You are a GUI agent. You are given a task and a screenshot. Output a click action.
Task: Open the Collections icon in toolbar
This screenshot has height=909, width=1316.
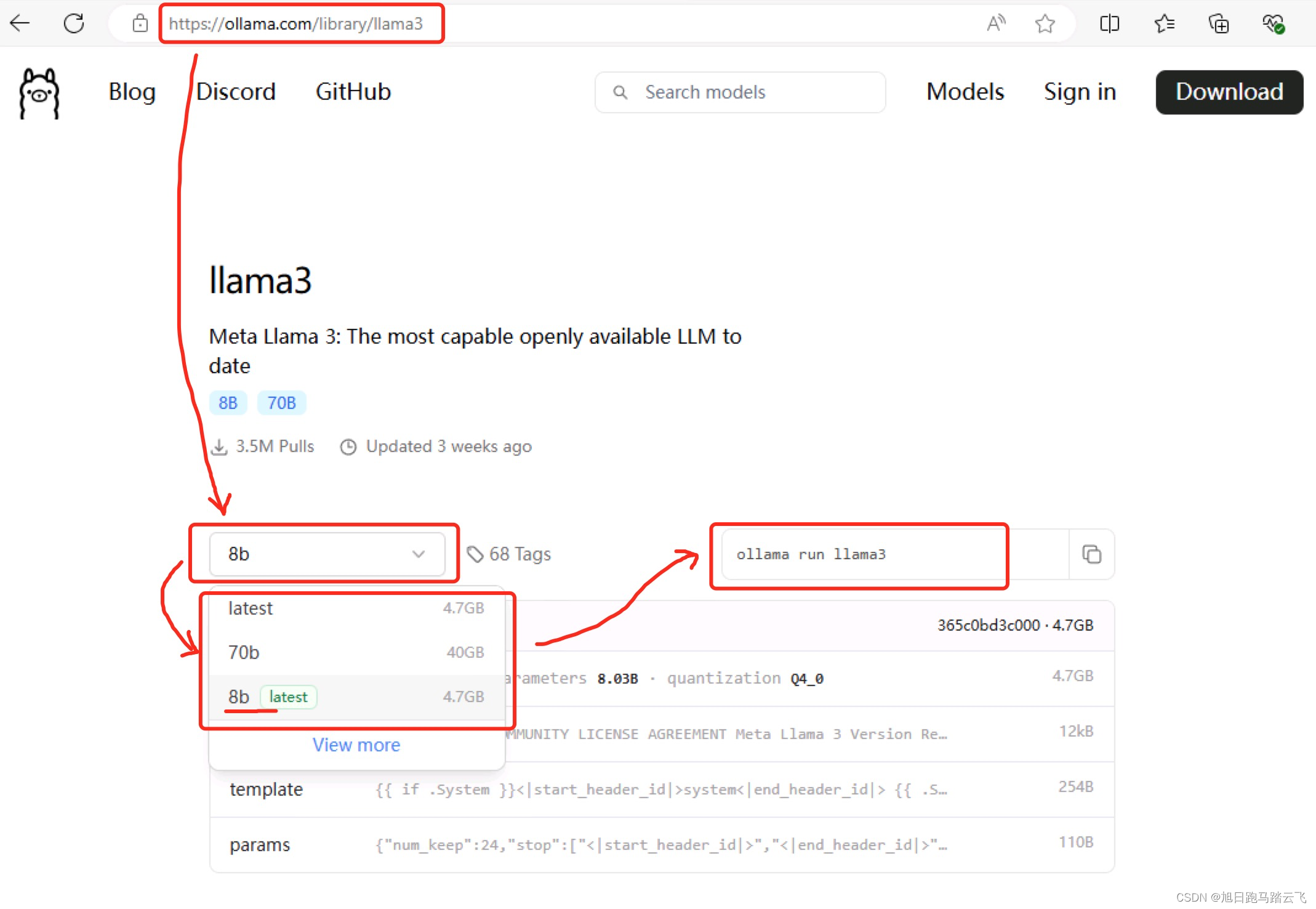1218,23
